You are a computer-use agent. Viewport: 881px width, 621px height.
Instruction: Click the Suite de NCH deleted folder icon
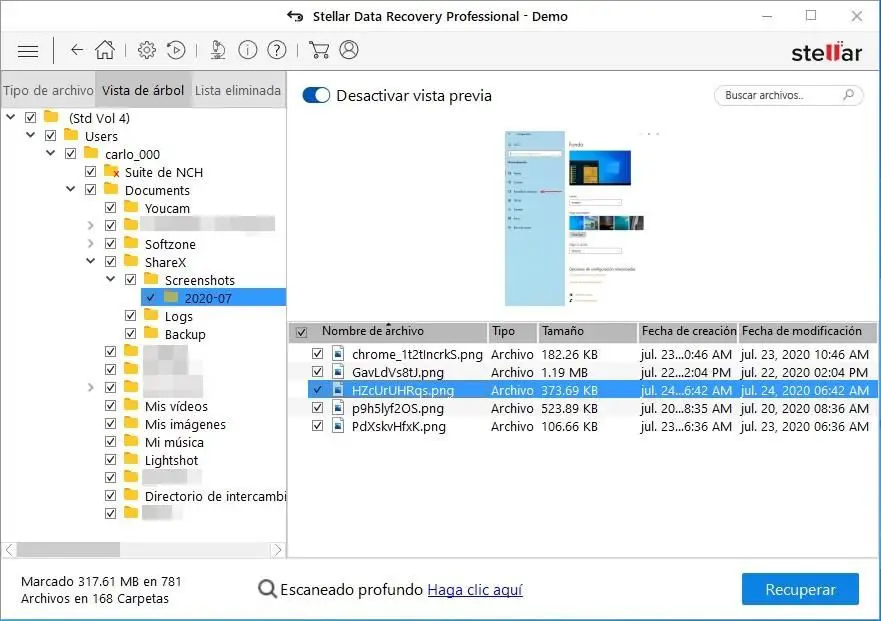point(111,171)
